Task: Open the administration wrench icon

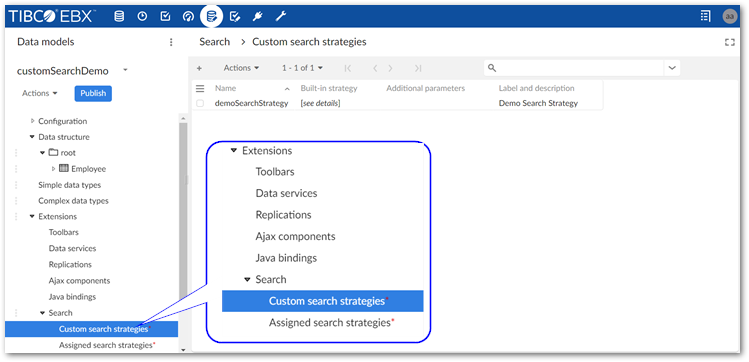Action: [x=281, y=17]
